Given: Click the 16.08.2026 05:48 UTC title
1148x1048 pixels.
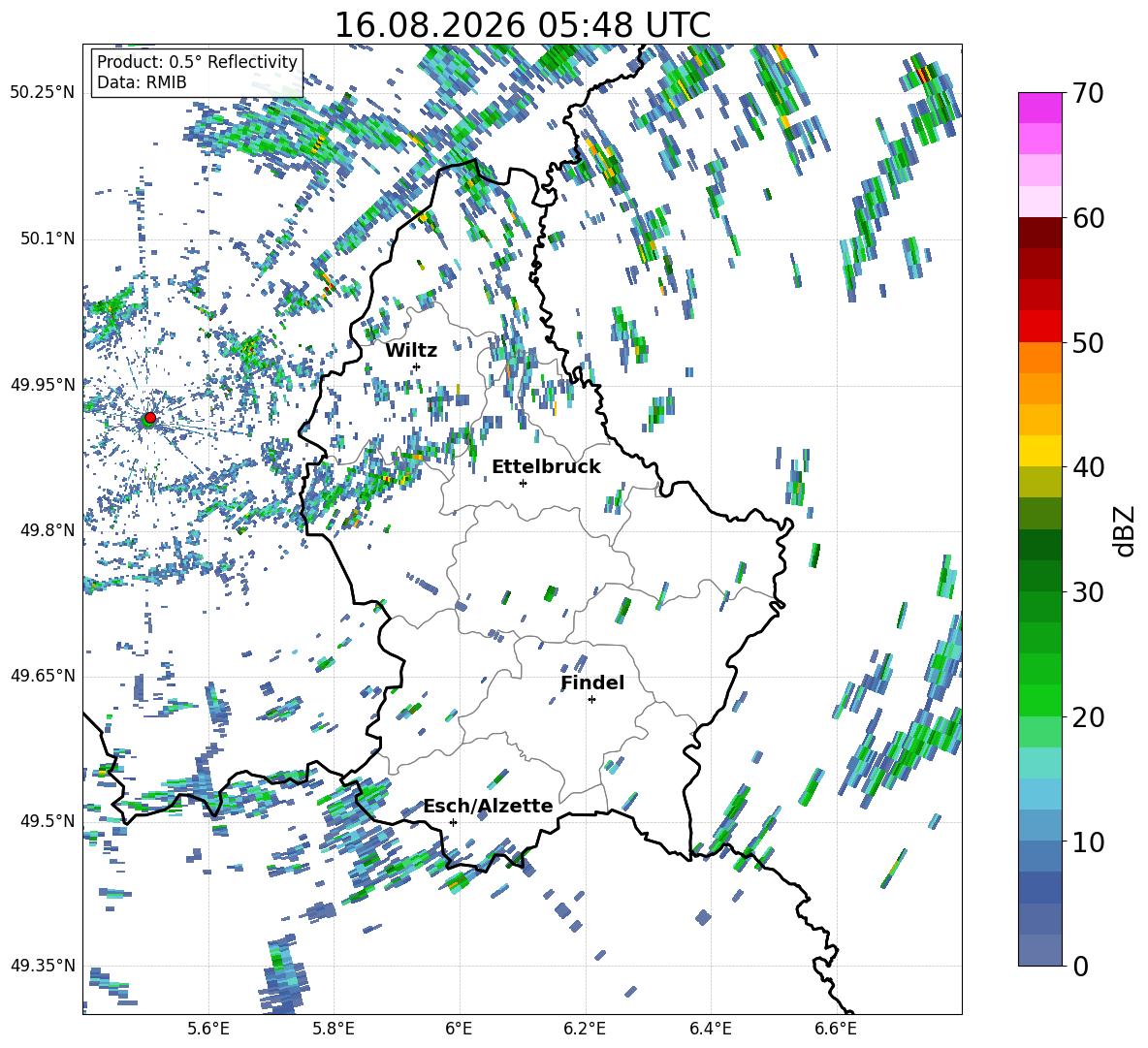Looking at the screenshot, I should (522, 25).
